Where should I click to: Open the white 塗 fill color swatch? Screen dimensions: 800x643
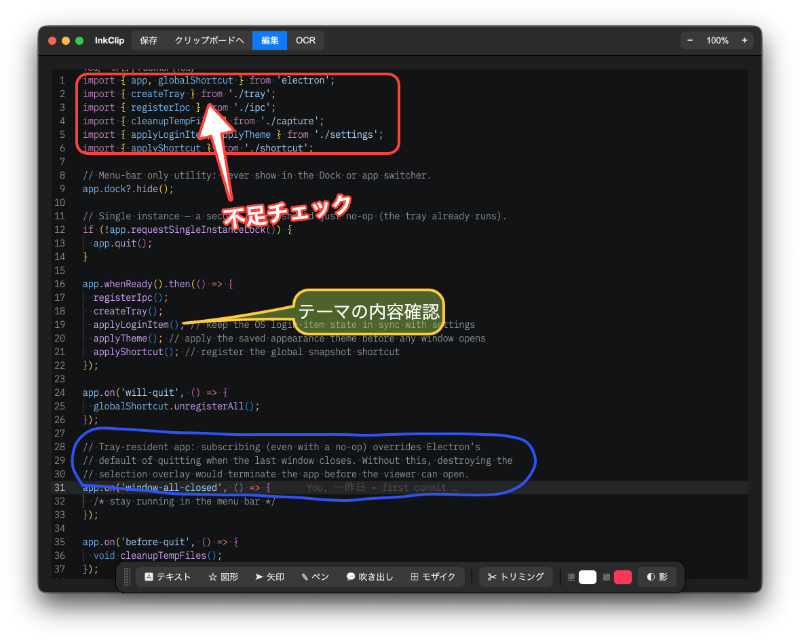[x=587, y=577]
